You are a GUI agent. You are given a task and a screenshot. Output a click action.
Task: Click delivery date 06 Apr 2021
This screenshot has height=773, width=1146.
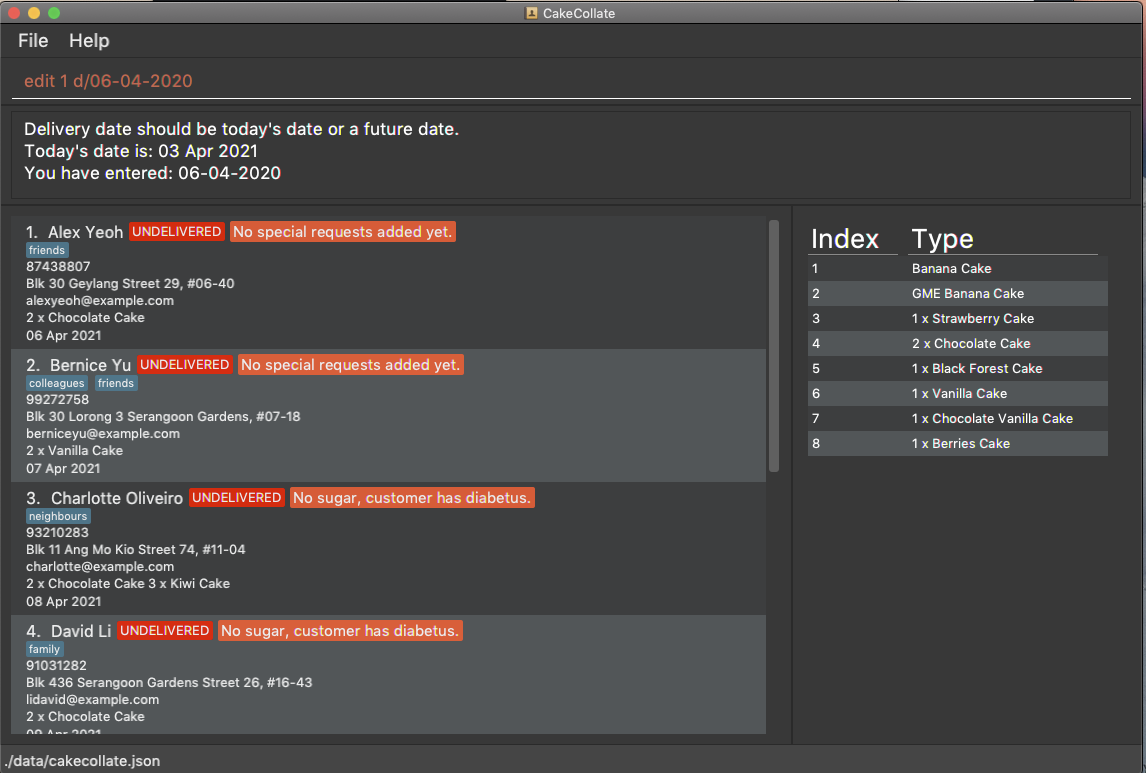[x=64, y=335]
